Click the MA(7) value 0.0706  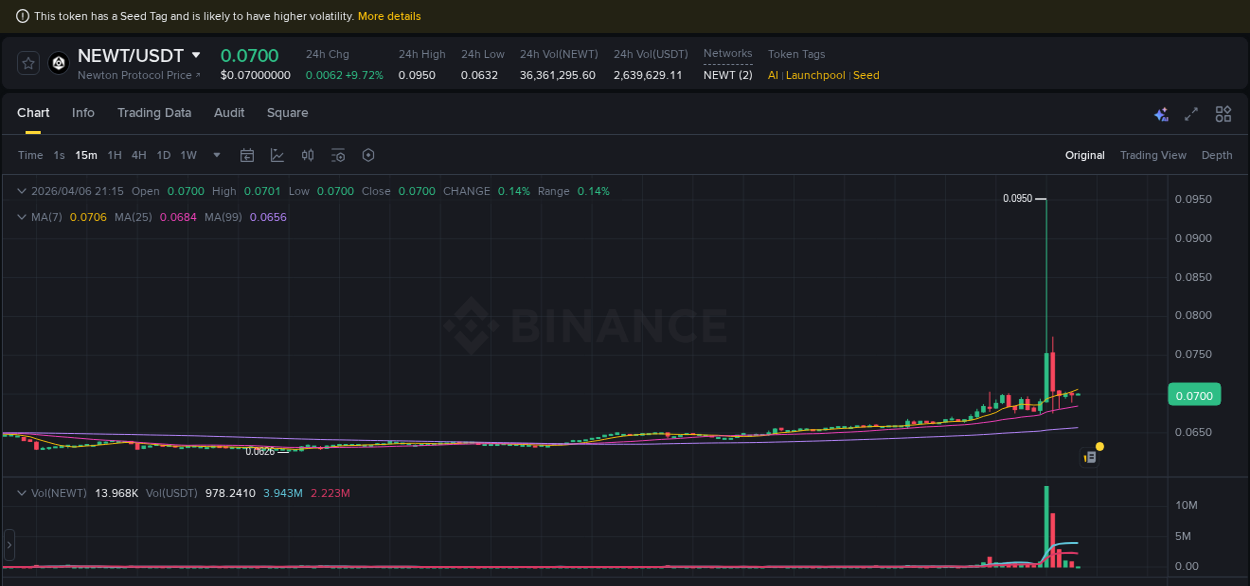coord(87,217)
